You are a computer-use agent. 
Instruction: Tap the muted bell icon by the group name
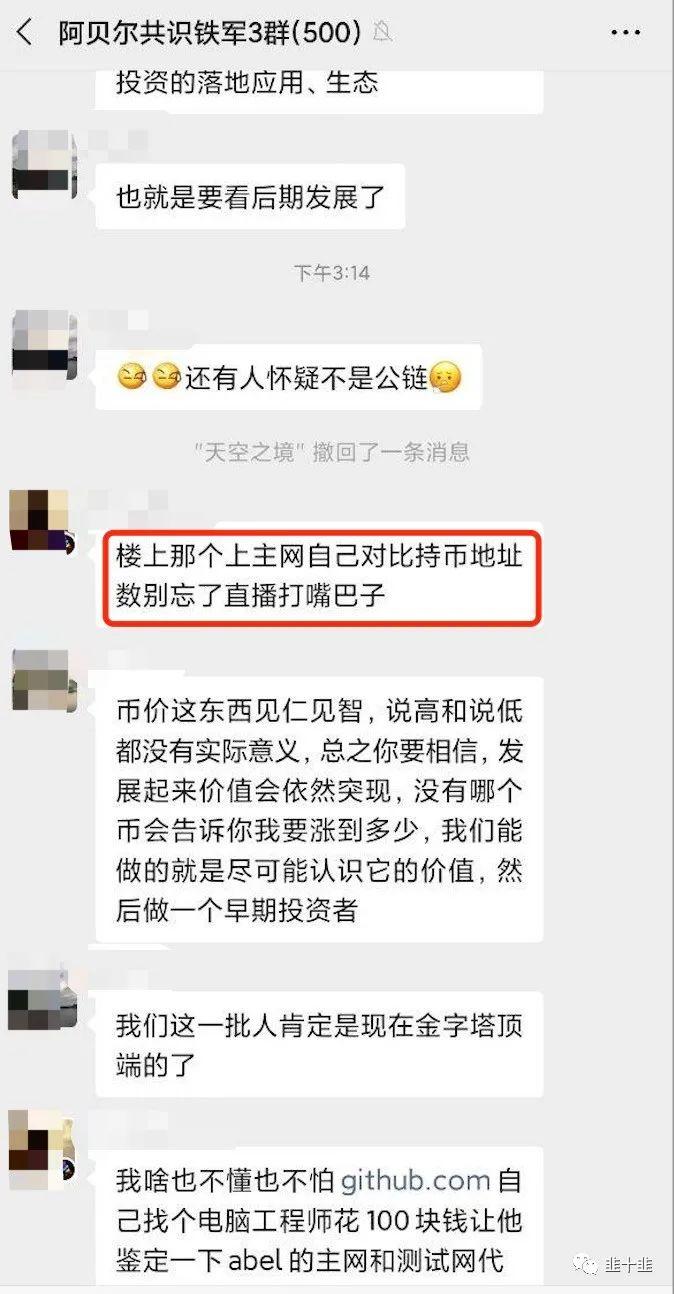[x=380, y=33]
